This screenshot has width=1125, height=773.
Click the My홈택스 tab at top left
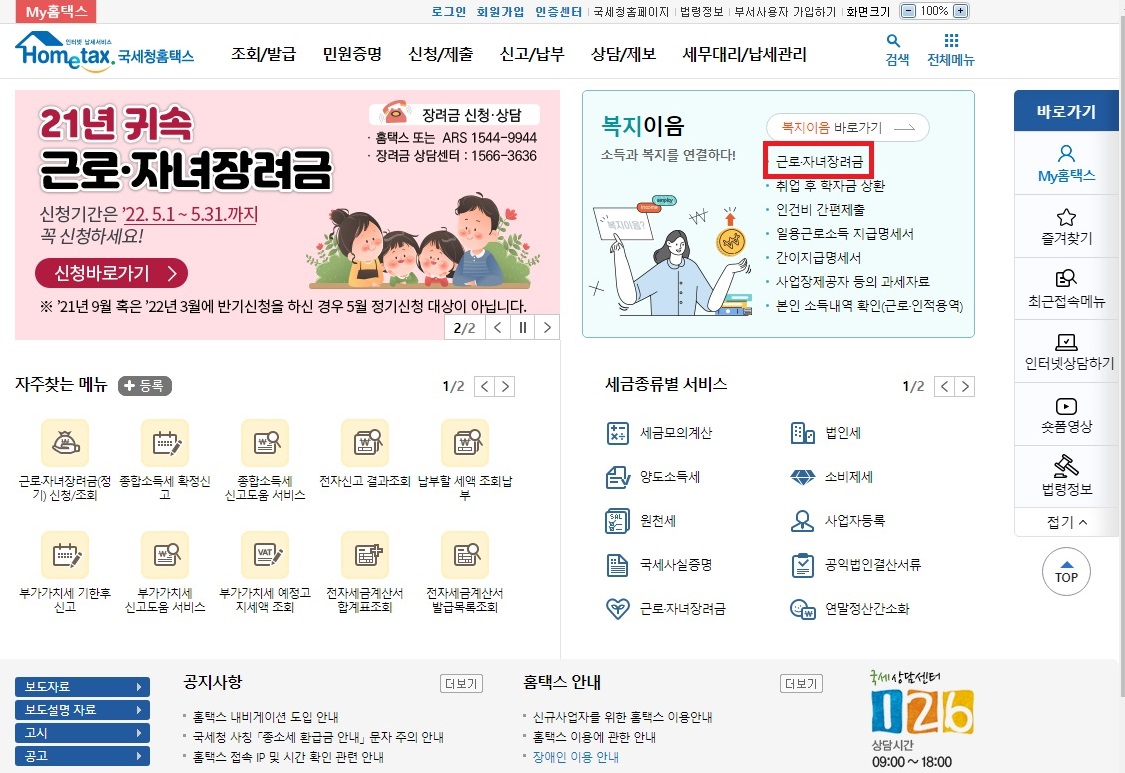click(x=55, y=11)
